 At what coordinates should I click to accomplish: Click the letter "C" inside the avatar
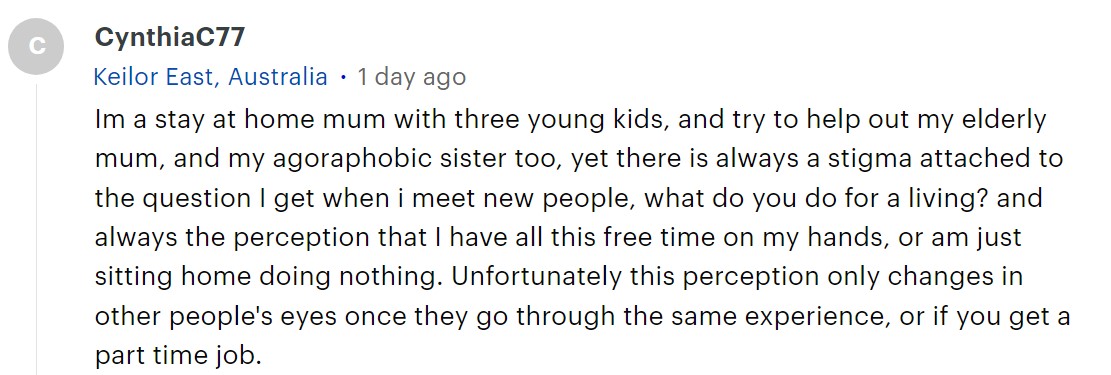pos(36,46)
